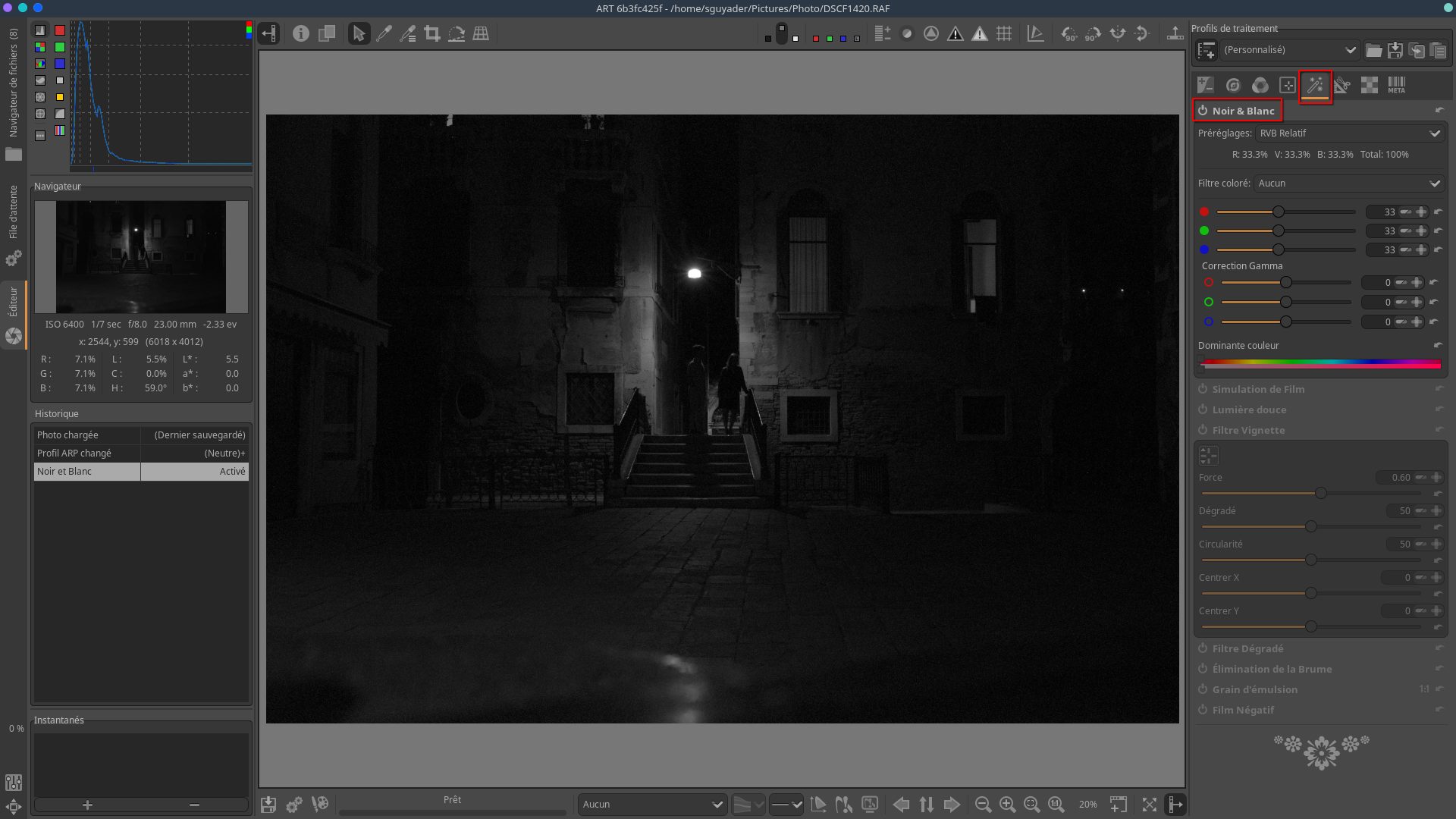This screenshot has height=819, width=1456.
Task: Enable the Simulation de Film tool
Action: (x=1203, y=389)
